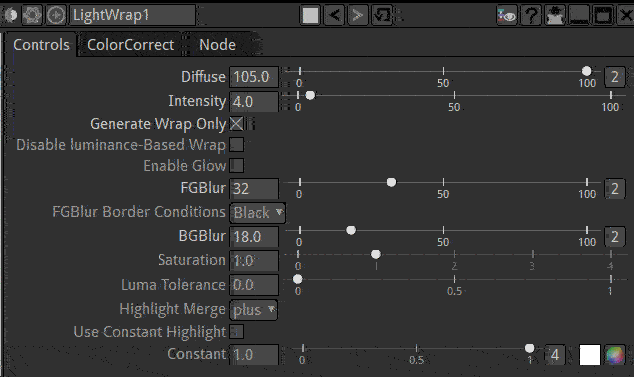Screen dimensions: 634x377
Task: Split Diffuse into channels with 2 button
Action: (615, 77)
